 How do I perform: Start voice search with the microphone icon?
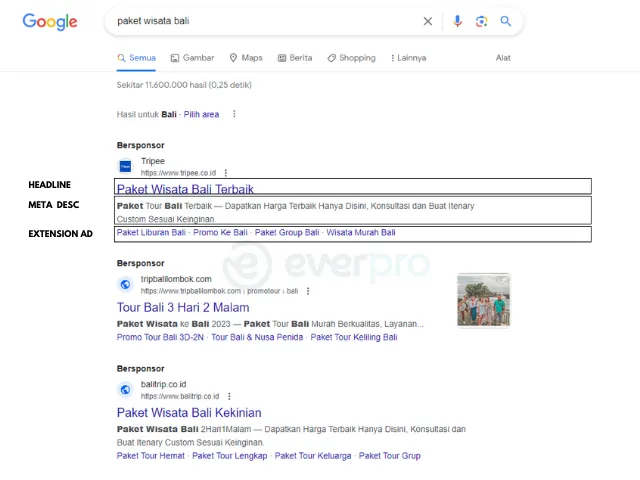(x=458, y=21)
